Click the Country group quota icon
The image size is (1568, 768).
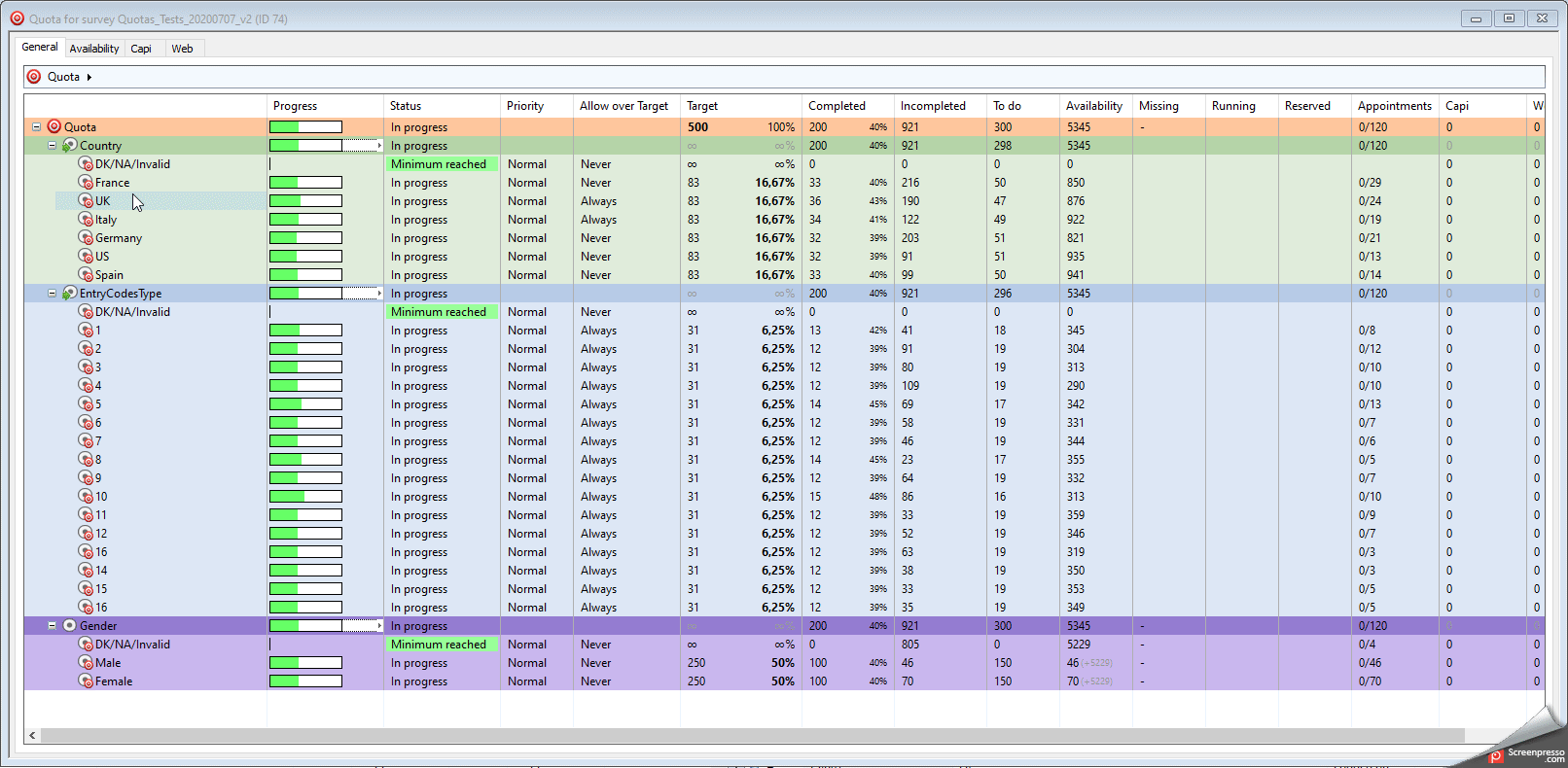(70, 145)
